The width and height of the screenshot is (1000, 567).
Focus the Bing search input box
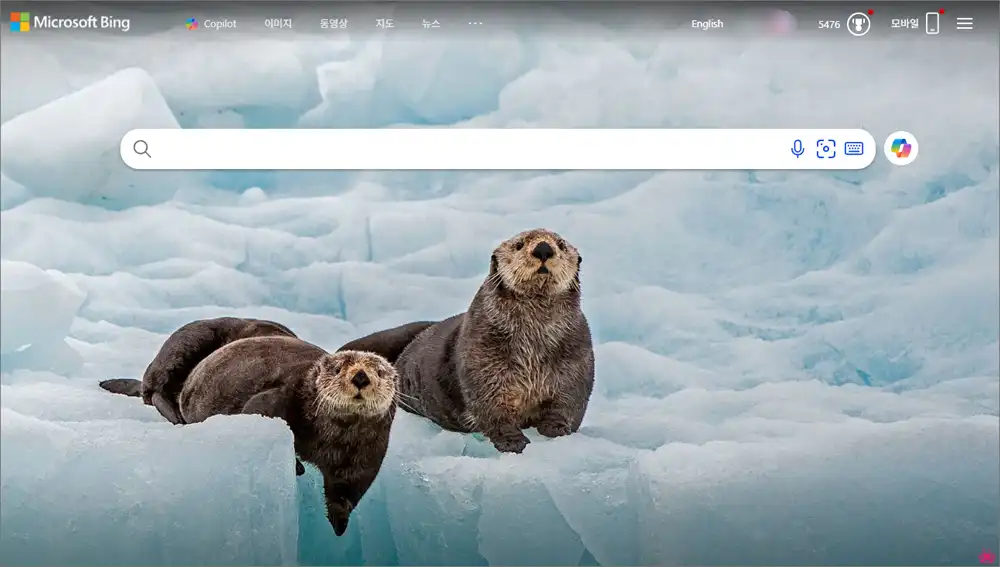[x=460, y=149]
